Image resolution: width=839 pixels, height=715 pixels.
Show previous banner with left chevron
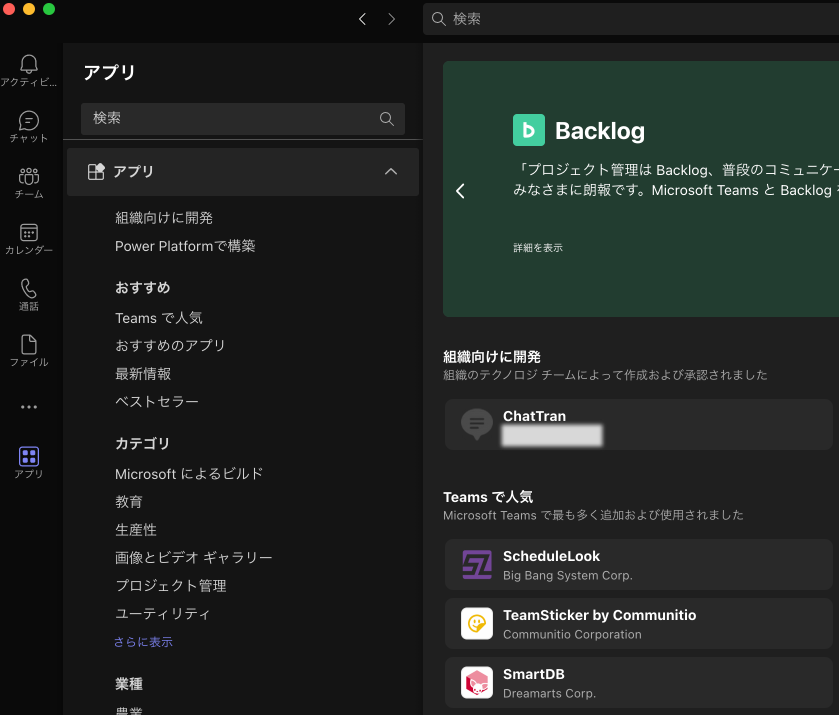460,191
